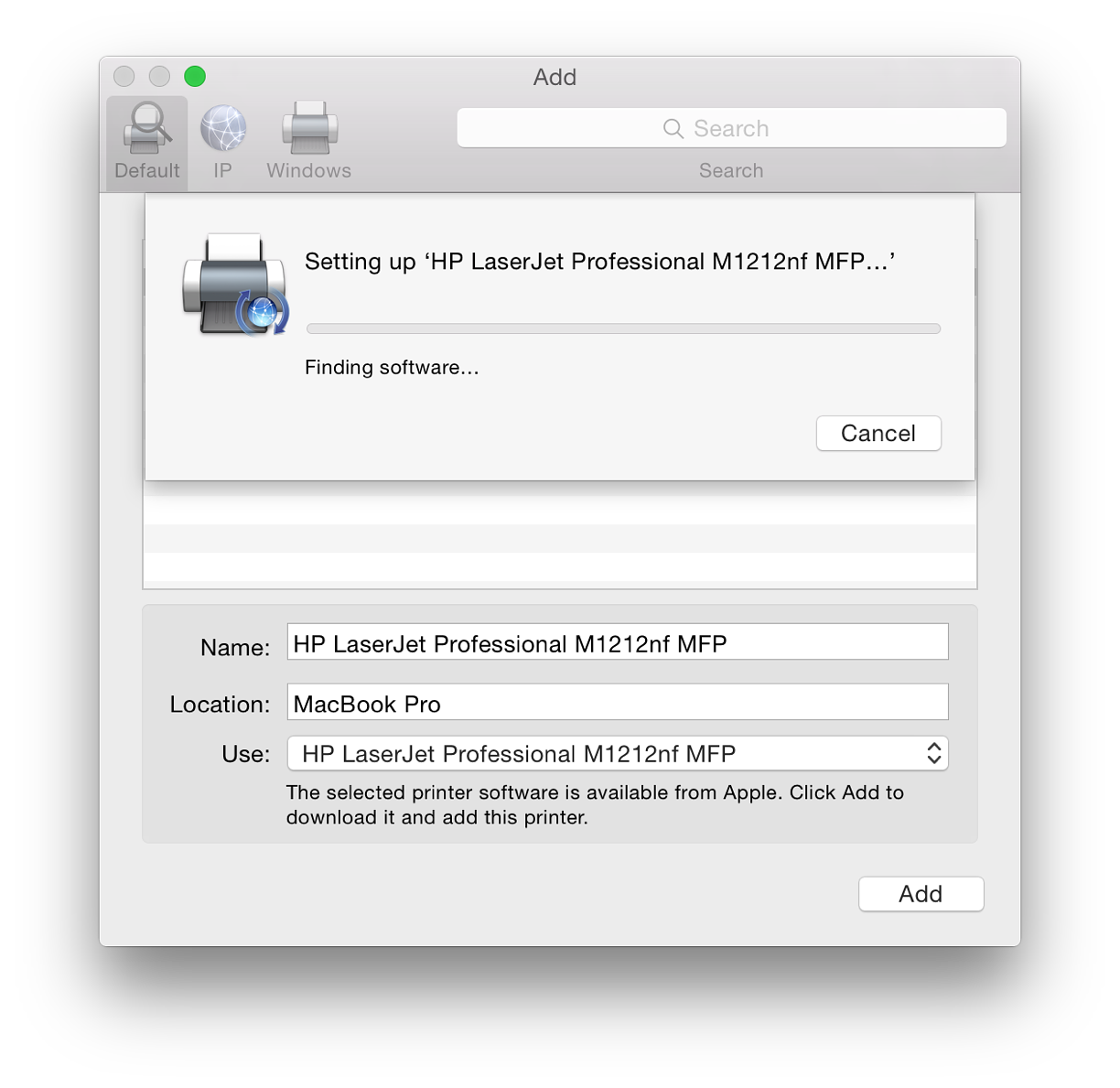1120x1088 pixels.
Task: Click the 'Use:' label
Action: point(246,754)
